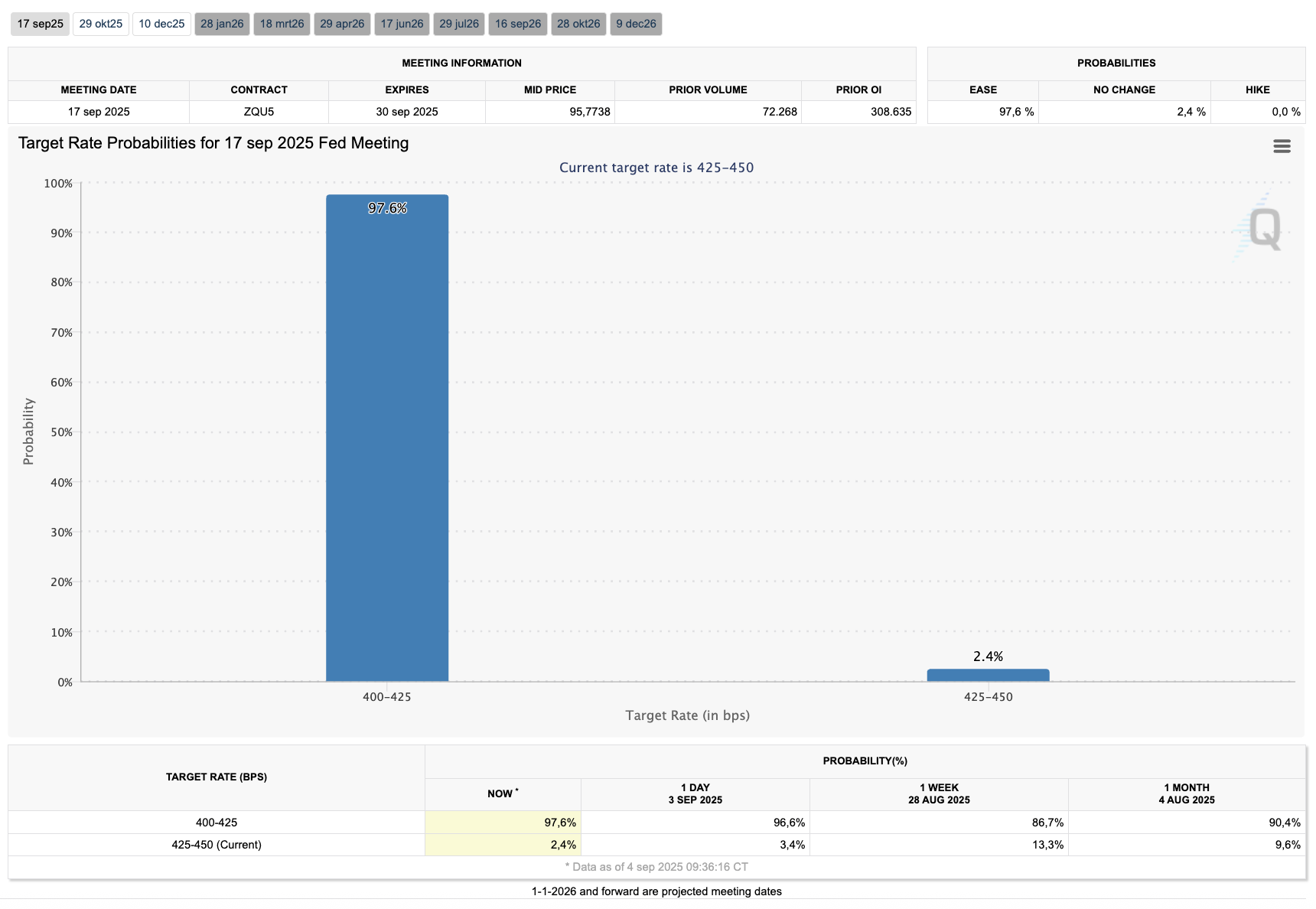Image resolution: width=1316 pixels, height=909 pixels.
Task: Select the 28 jan26 meeting tab
Action: (222, 24)
